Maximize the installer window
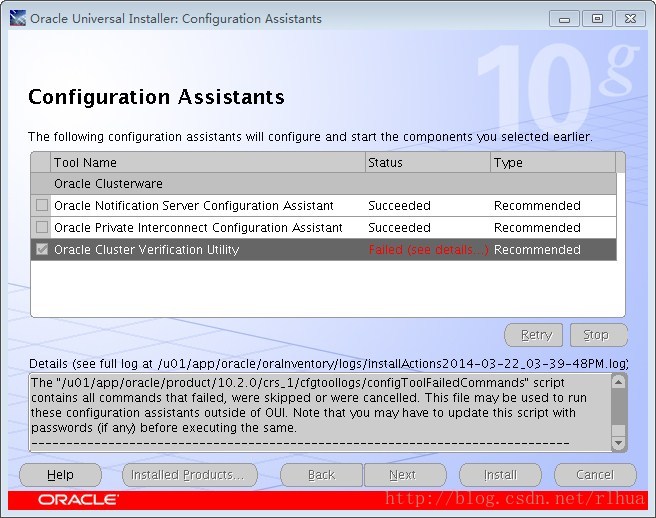Image resolution: width=656 pixels, height=518 pixels. coord(597,19)
